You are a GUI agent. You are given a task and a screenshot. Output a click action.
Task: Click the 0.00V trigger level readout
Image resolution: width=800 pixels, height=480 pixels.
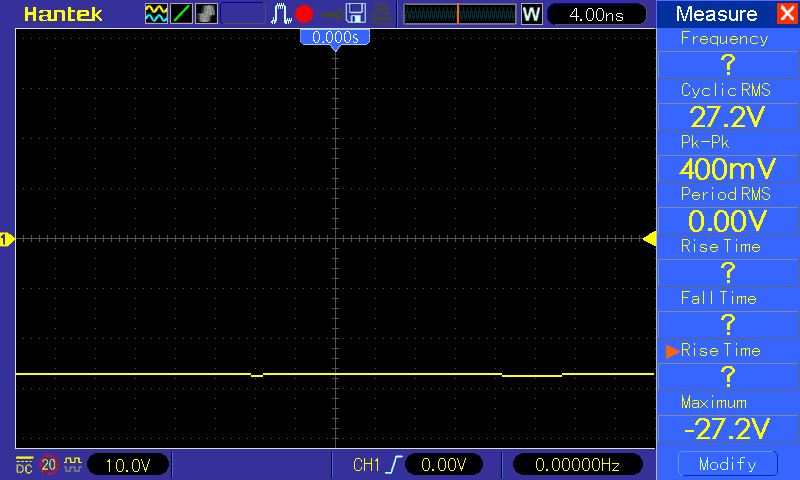click(443, 465)
